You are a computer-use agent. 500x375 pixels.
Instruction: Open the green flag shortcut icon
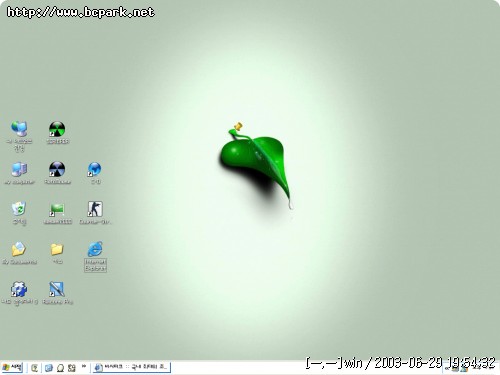tap(57, 210)
